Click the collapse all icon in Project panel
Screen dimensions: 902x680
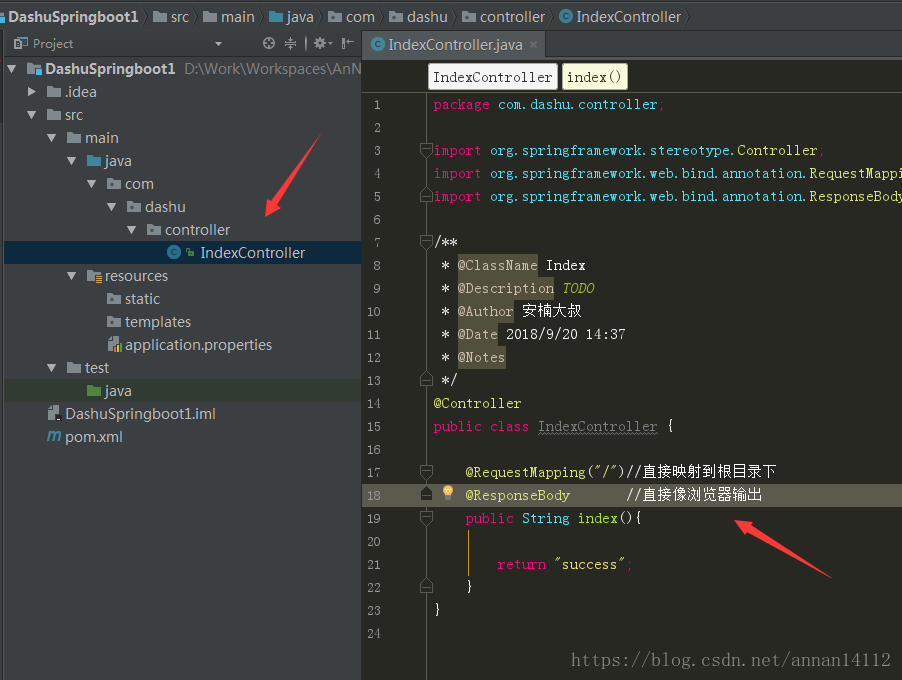coord(291,43)
